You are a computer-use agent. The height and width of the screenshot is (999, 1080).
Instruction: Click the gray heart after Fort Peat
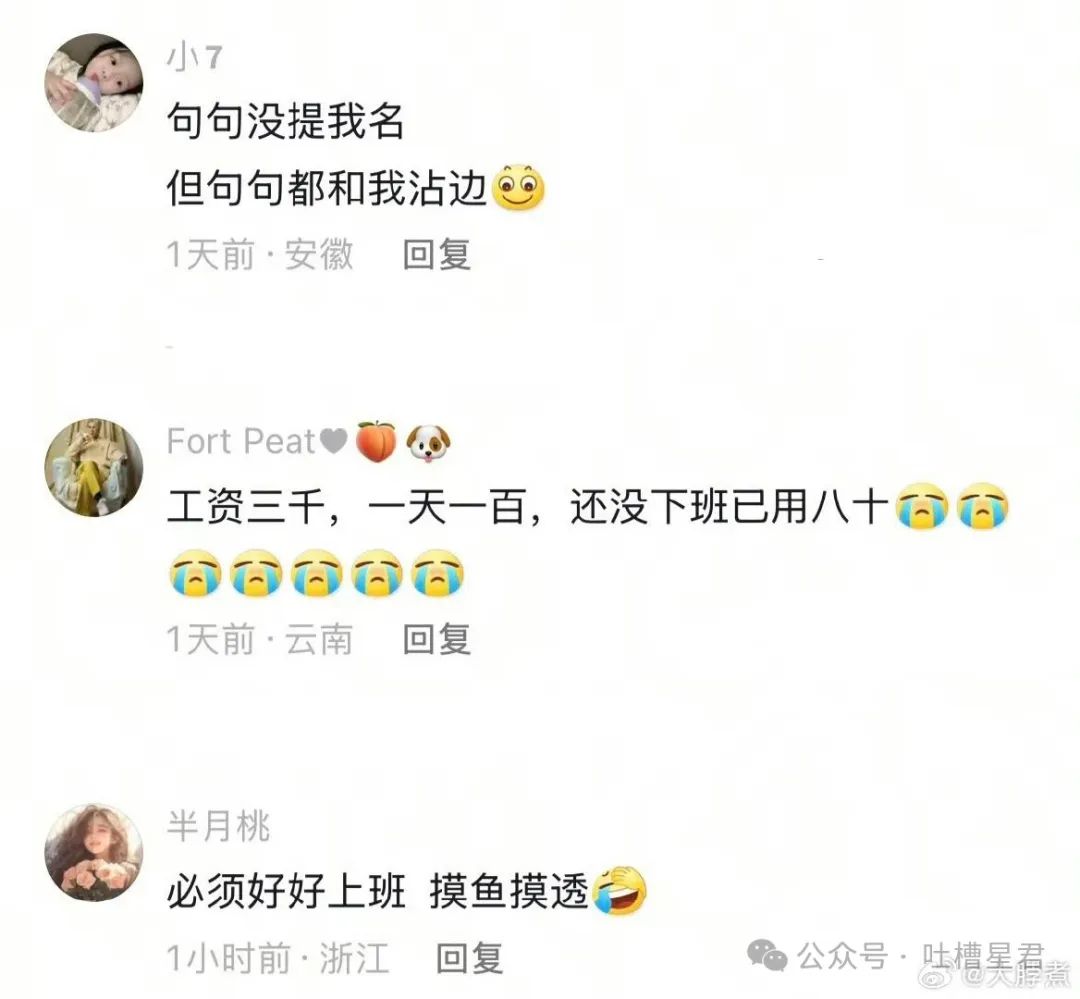[x=334, y=441]
